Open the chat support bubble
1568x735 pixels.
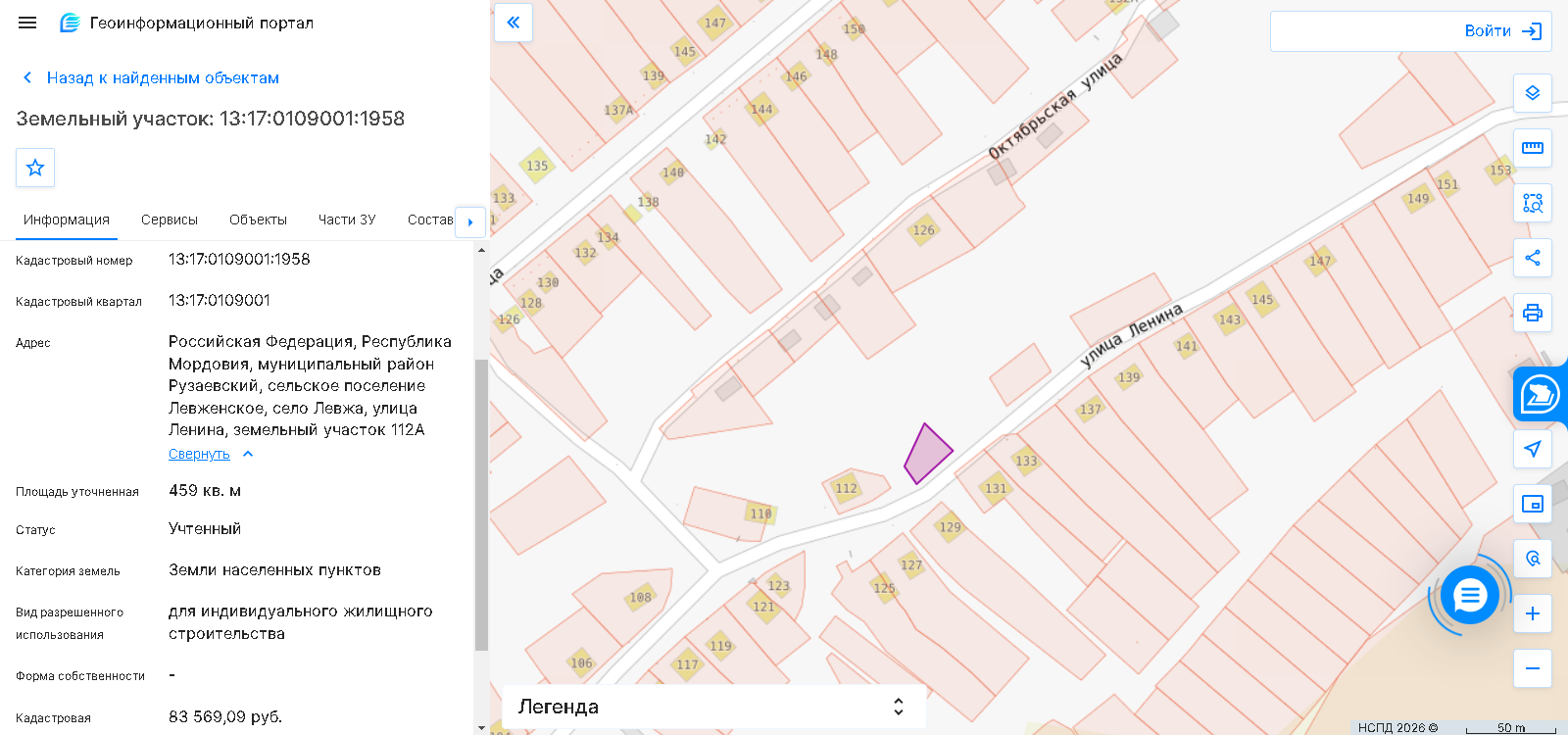tap(1470, 595)
